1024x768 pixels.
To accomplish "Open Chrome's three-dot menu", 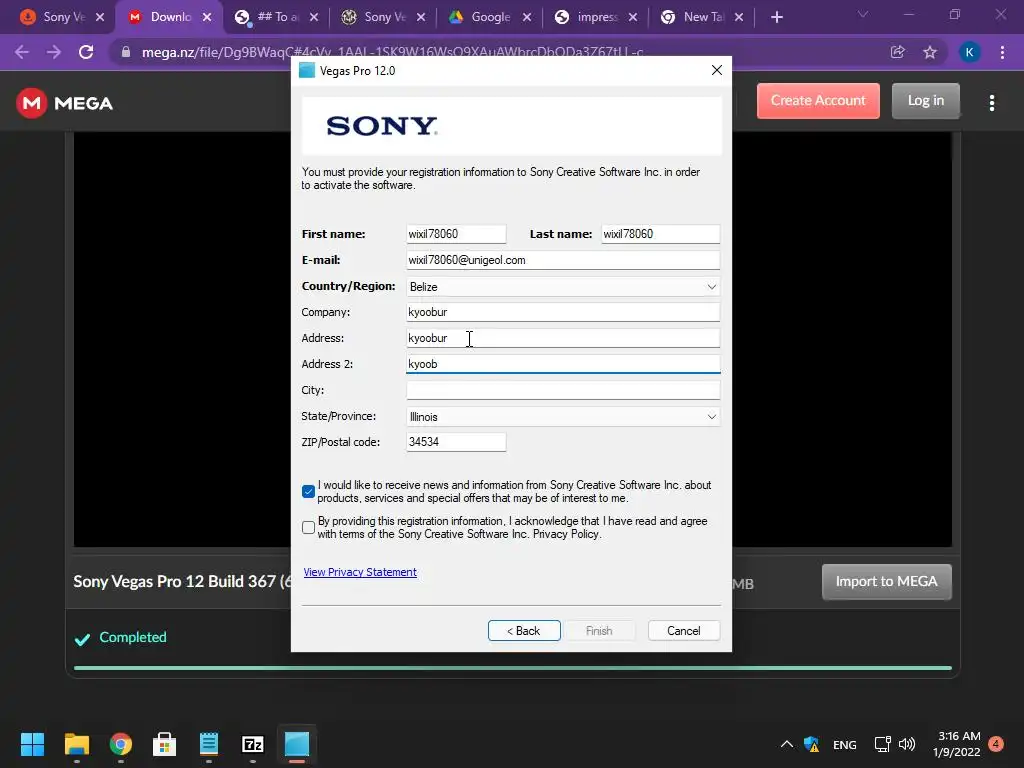I will pyautogui.click(x=1002, y=52).
